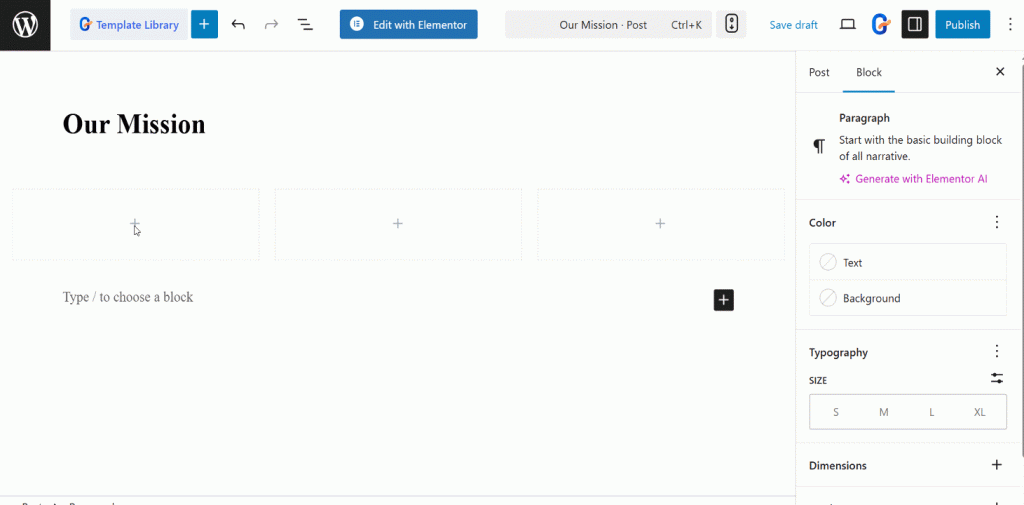
Task: Click the Paragraph heading in sidebar
Action: (x=865, y=118)
